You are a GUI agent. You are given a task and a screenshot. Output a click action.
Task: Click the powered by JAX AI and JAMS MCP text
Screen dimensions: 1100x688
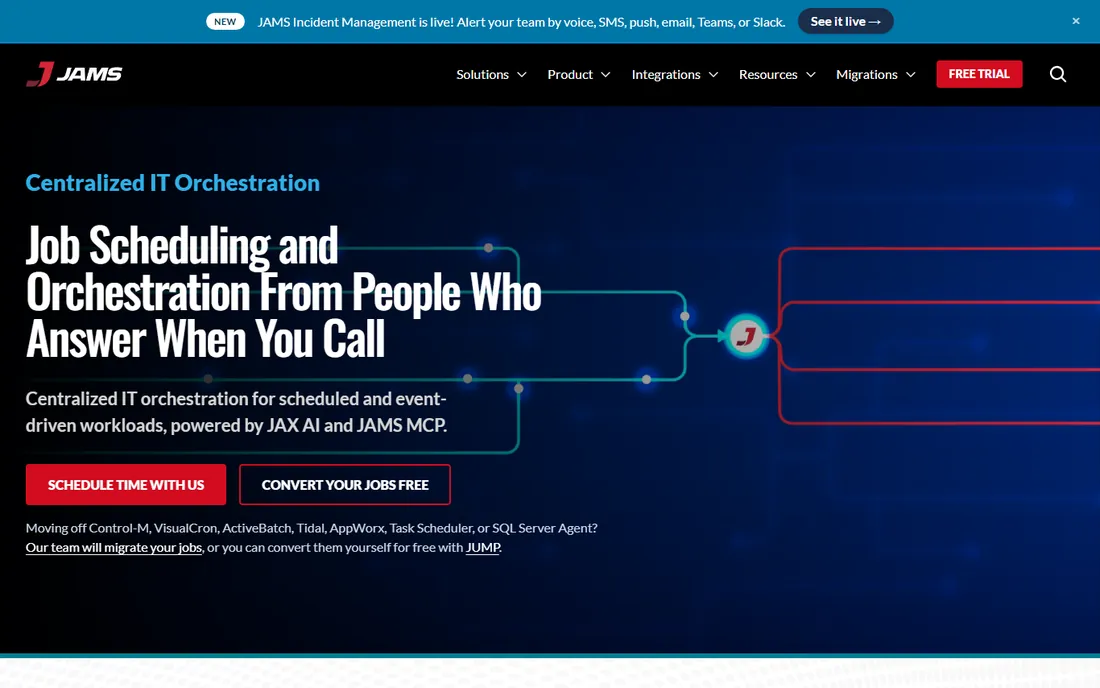coord(309,426)
